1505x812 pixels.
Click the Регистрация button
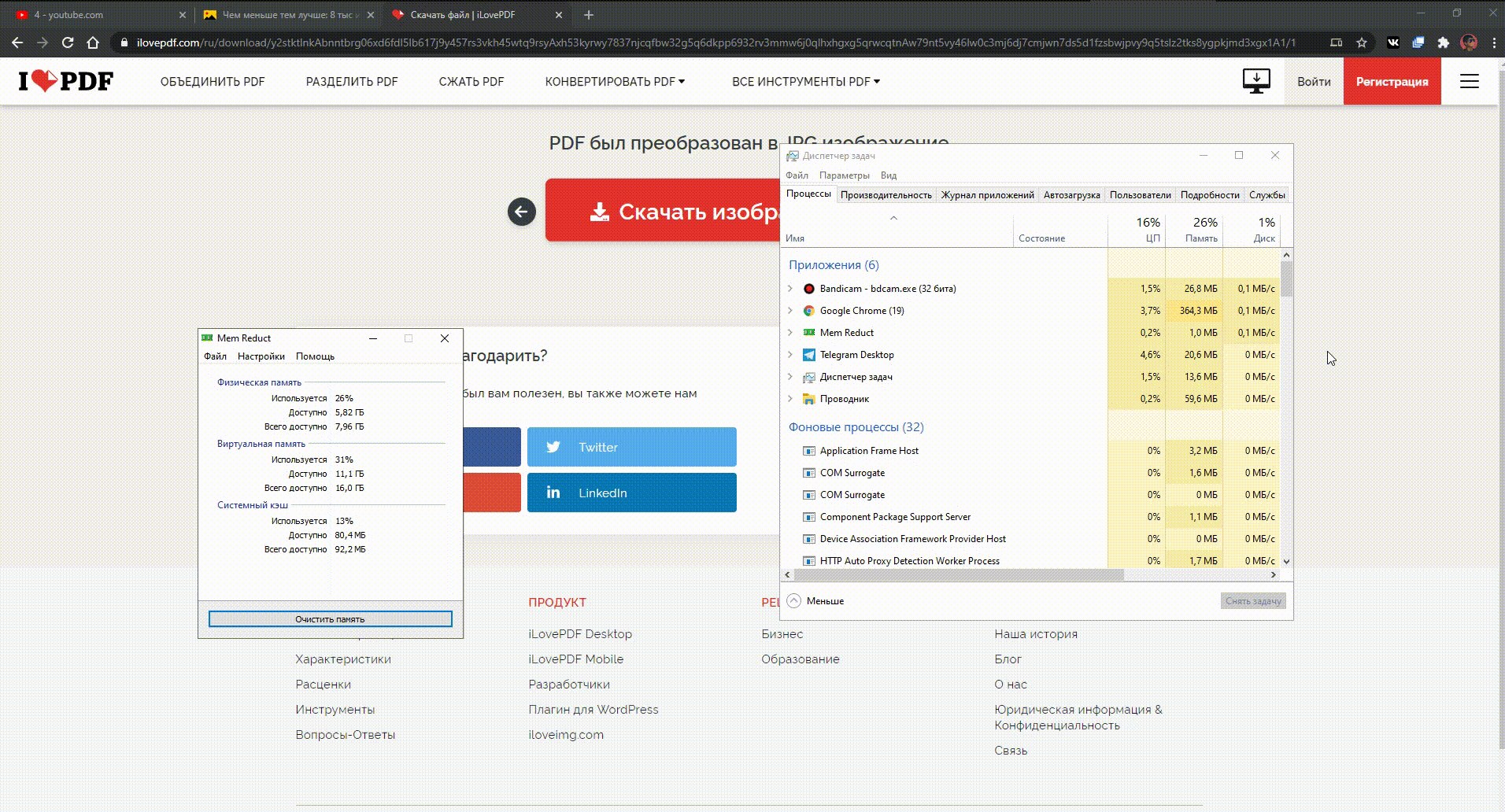point(1392,81)
